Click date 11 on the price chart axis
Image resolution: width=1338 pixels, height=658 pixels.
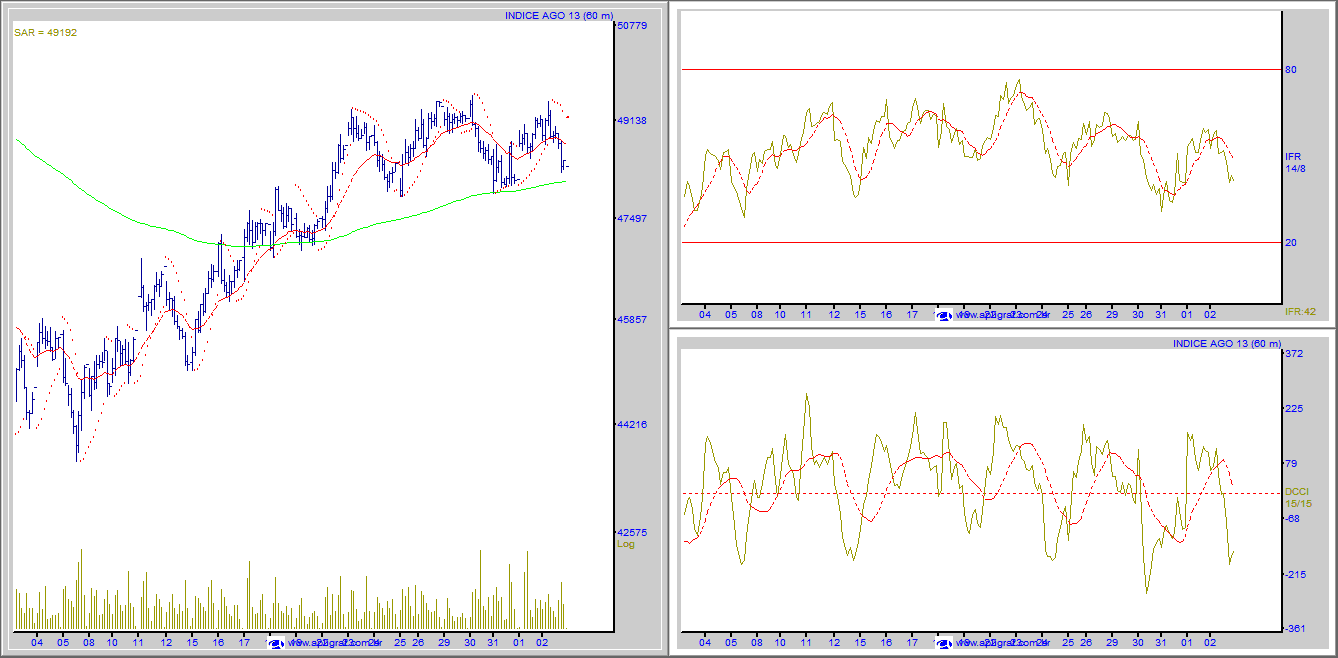point(139,643)
